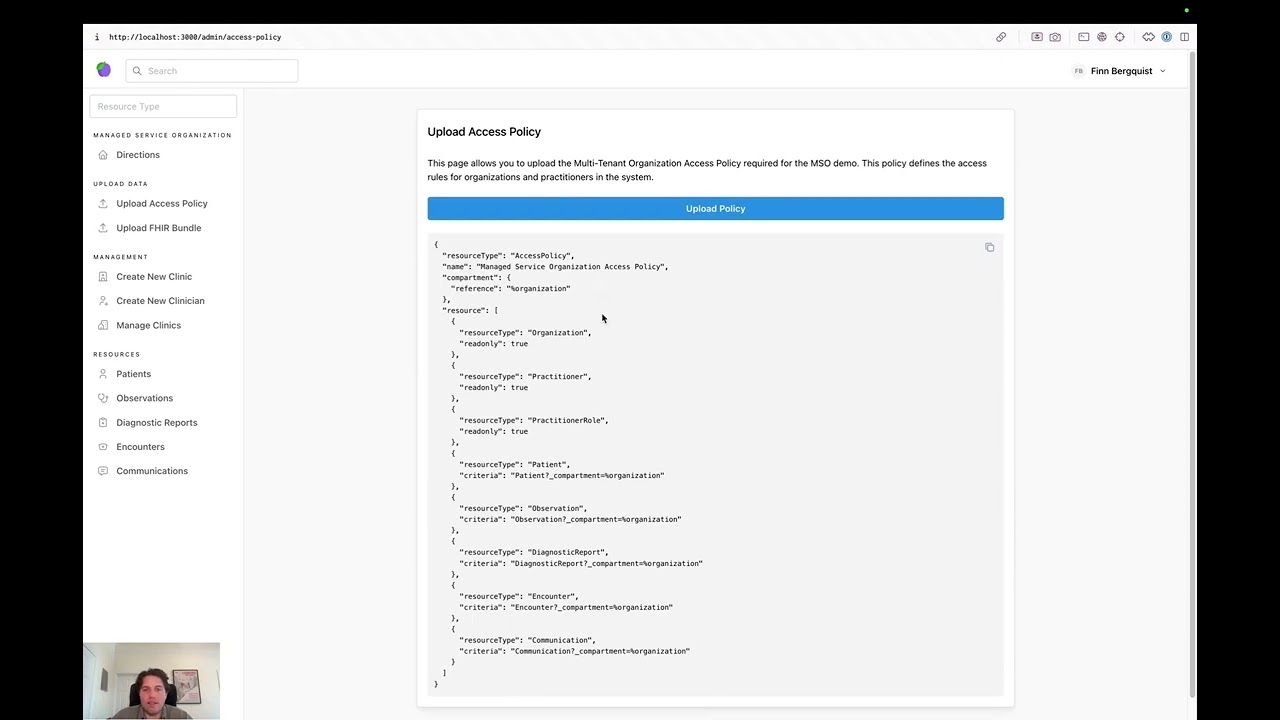Viewport: 1280px width, 720px height.
Task: Click the "Patient?_compartment=%organization" criteria line
Action: pyautogui.click(x=561, y=476)
